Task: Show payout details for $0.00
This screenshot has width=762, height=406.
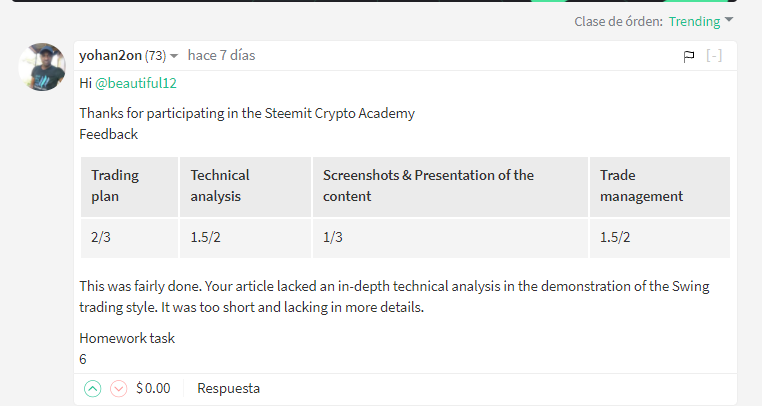Action: (x=153, y=388)
